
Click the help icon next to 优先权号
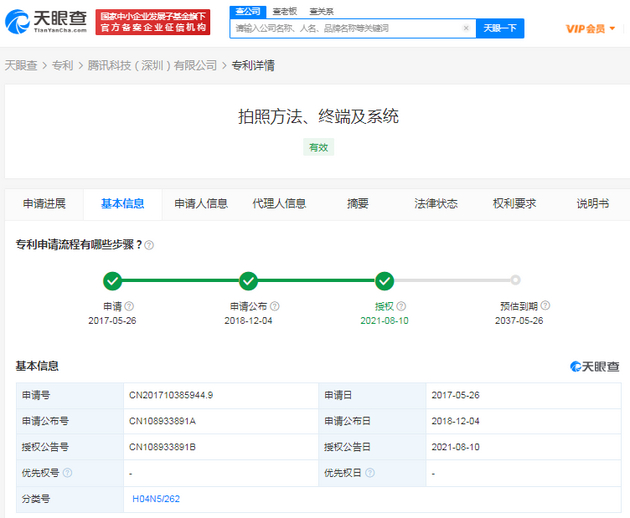(x=68, y=472)
